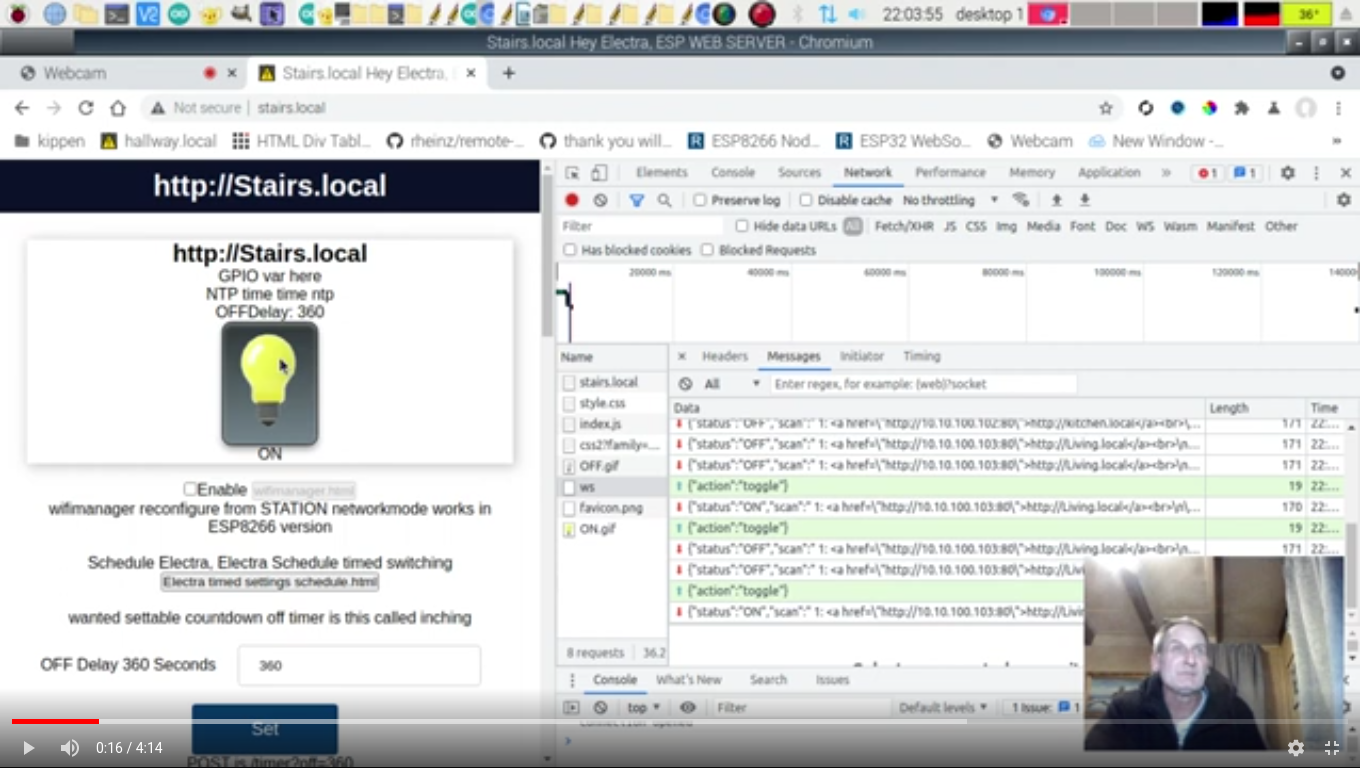Screen dimensions: 1360x768
Task: Click the Set button on Stairs.local page
Action: (264, 729)
